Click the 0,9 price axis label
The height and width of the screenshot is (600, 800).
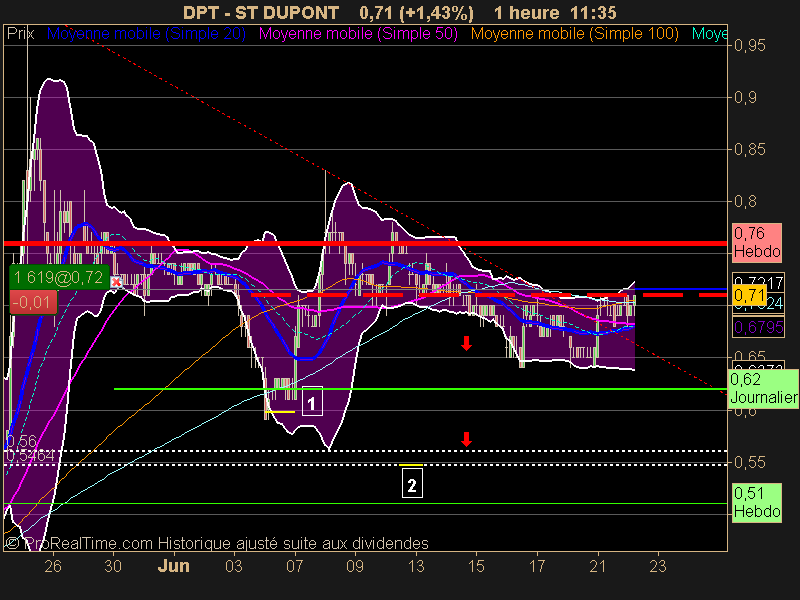click(x=745, y=97)
